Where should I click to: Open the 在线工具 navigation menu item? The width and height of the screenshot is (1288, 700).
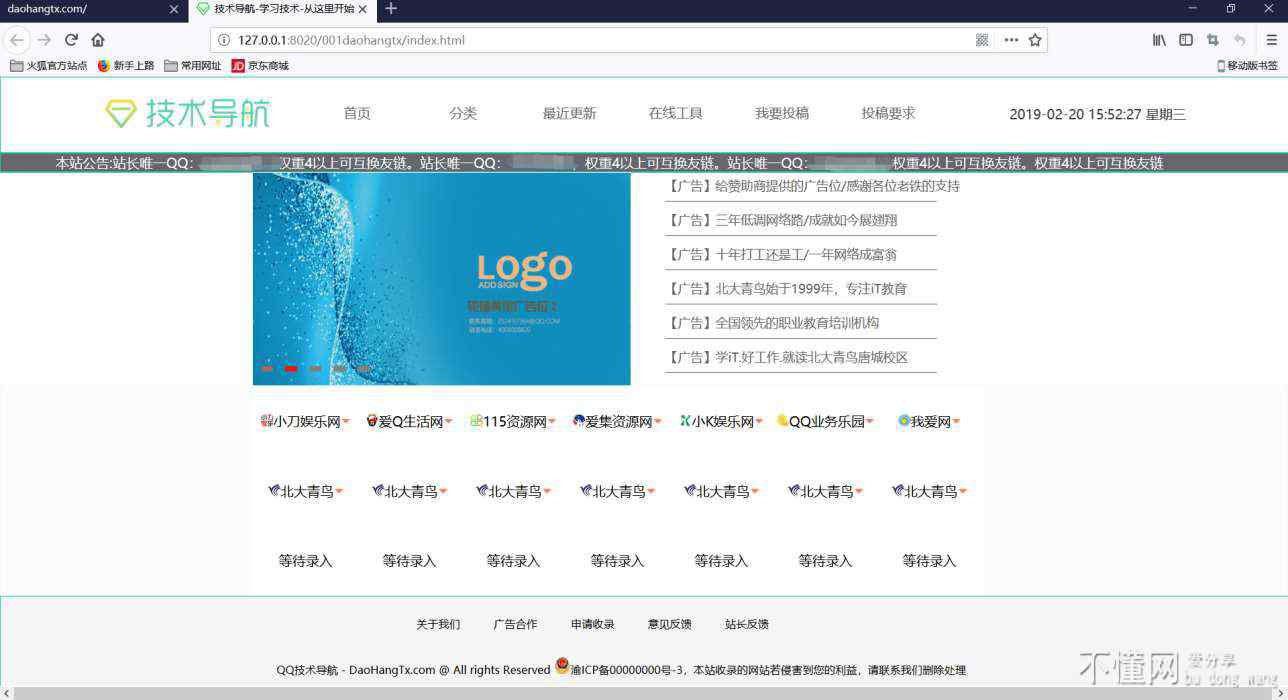(675, 114)
